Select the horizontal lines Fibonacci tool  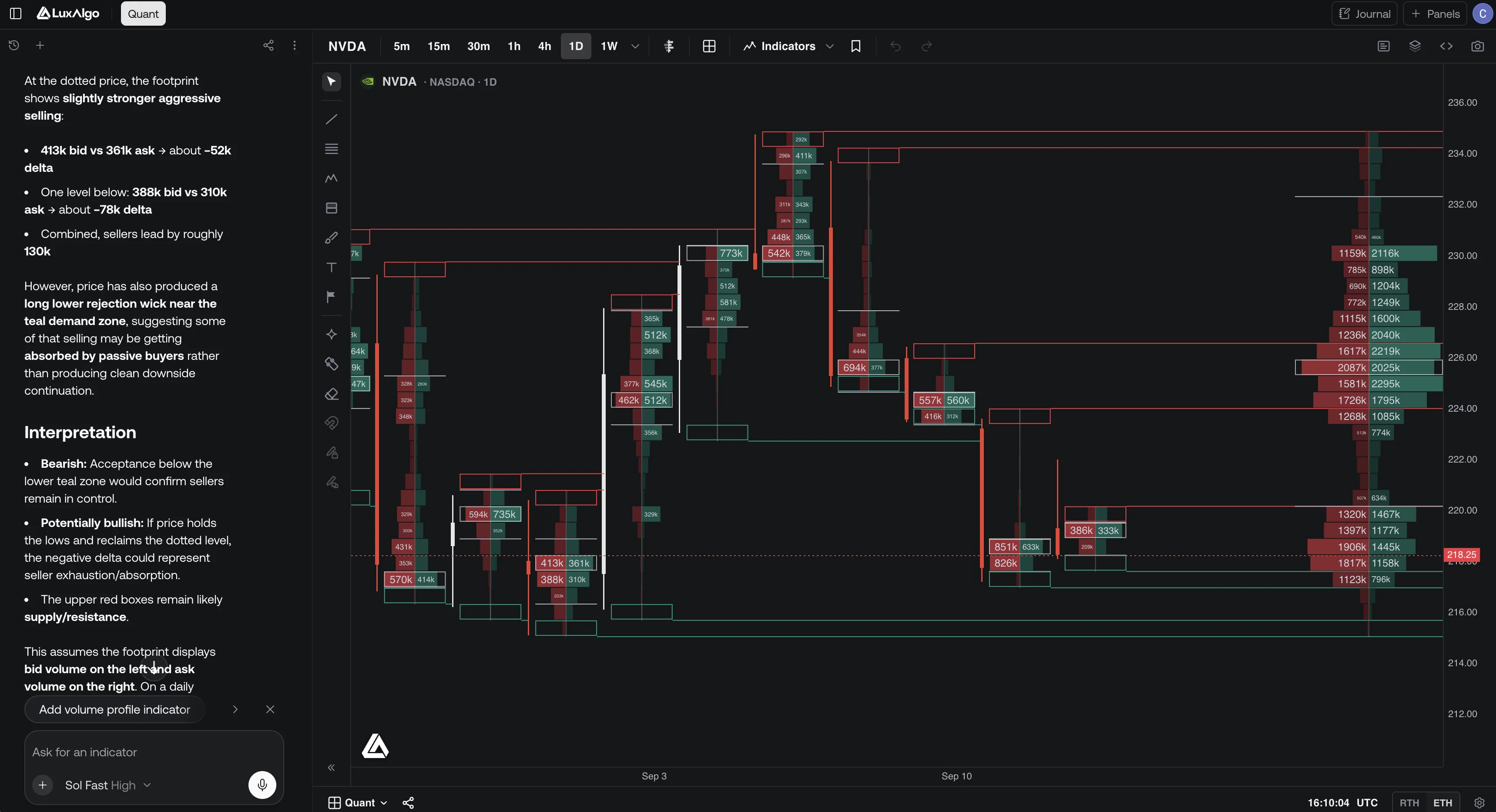[332, 149]
